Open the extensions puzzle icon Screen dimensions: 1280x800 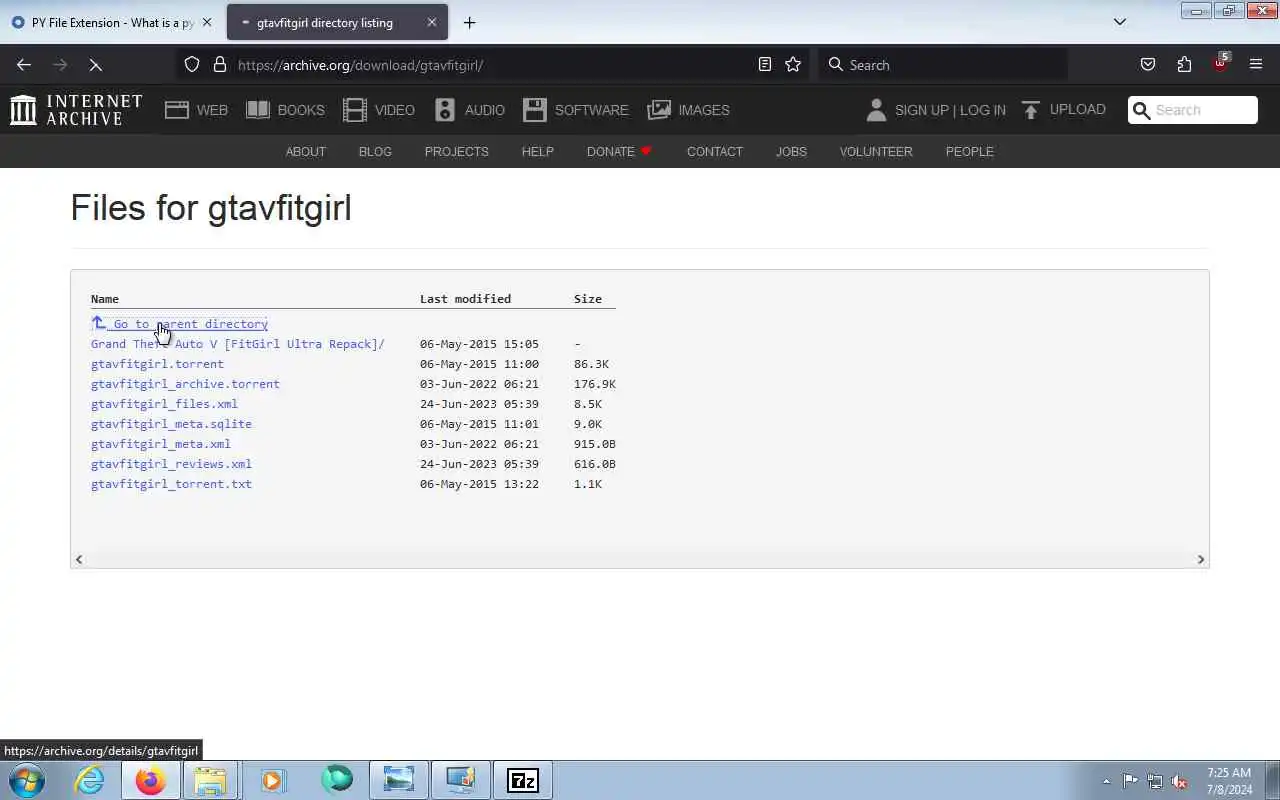[x=1184, y=65]
